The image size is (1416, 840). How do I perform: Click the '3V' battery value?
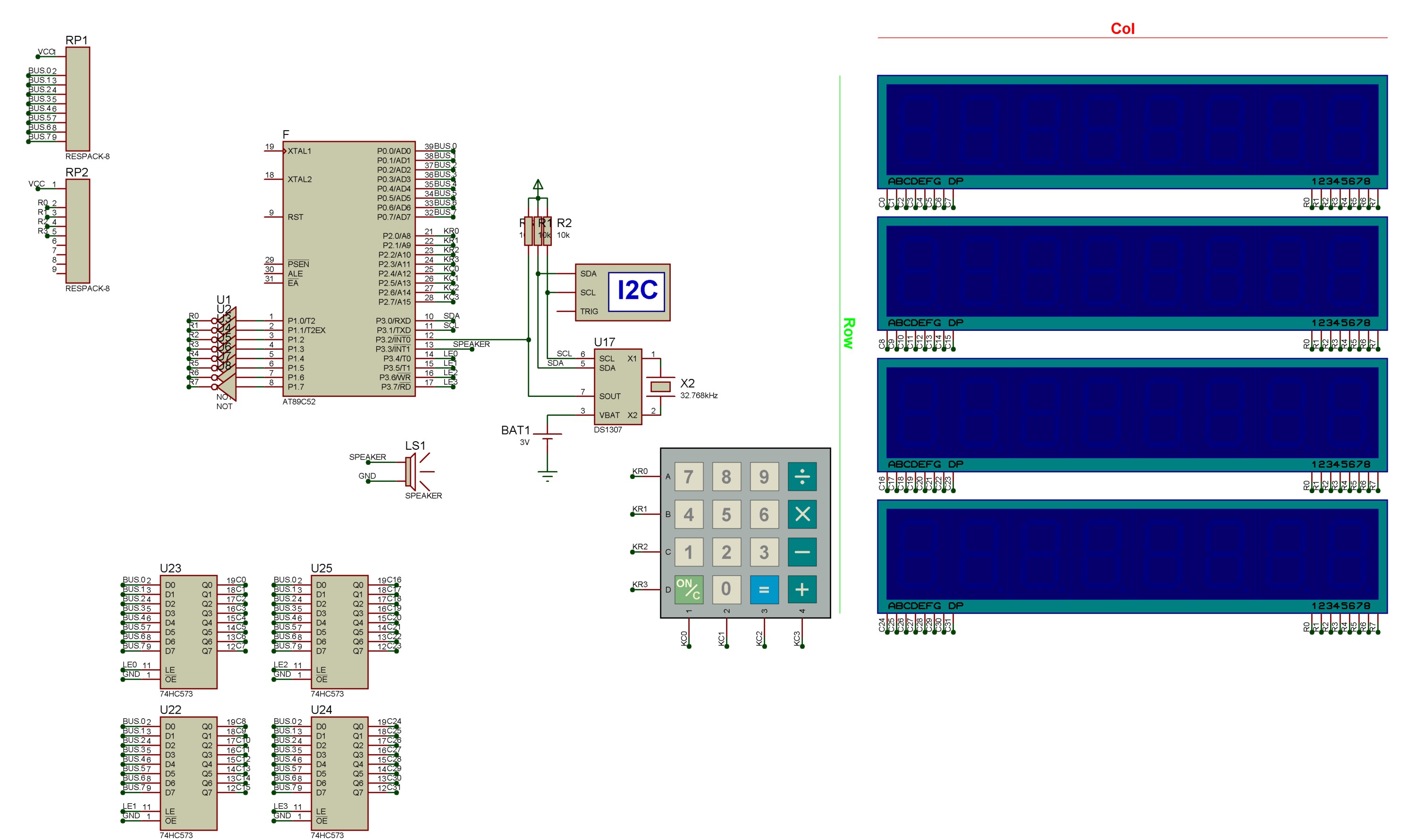(524, 443)
